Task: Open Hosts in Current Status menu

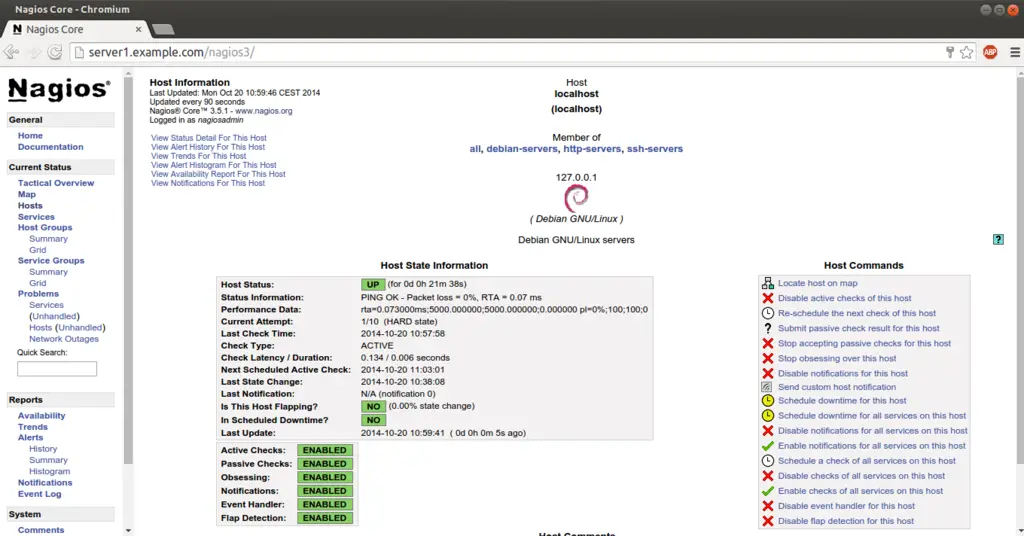Action: click(x=30, y=206)
